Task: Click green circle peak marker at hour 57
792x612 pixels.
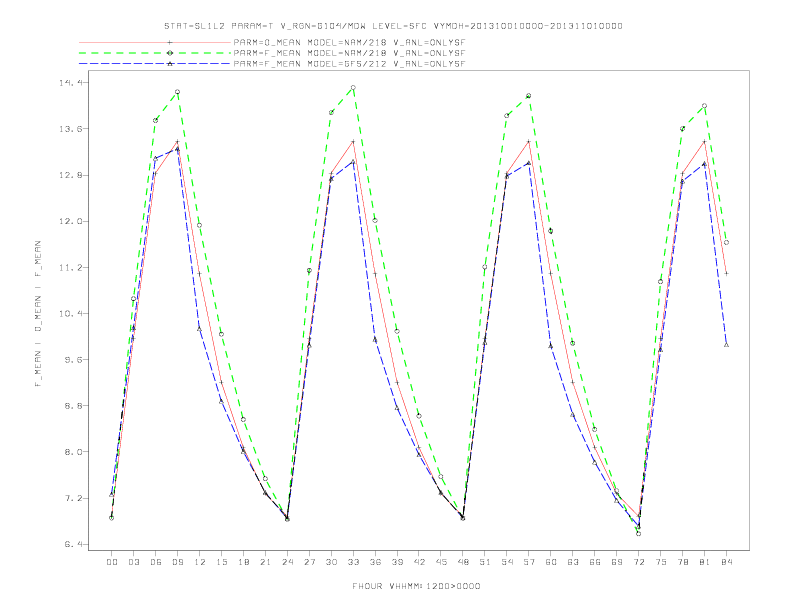Action: [x=529, y=95]
